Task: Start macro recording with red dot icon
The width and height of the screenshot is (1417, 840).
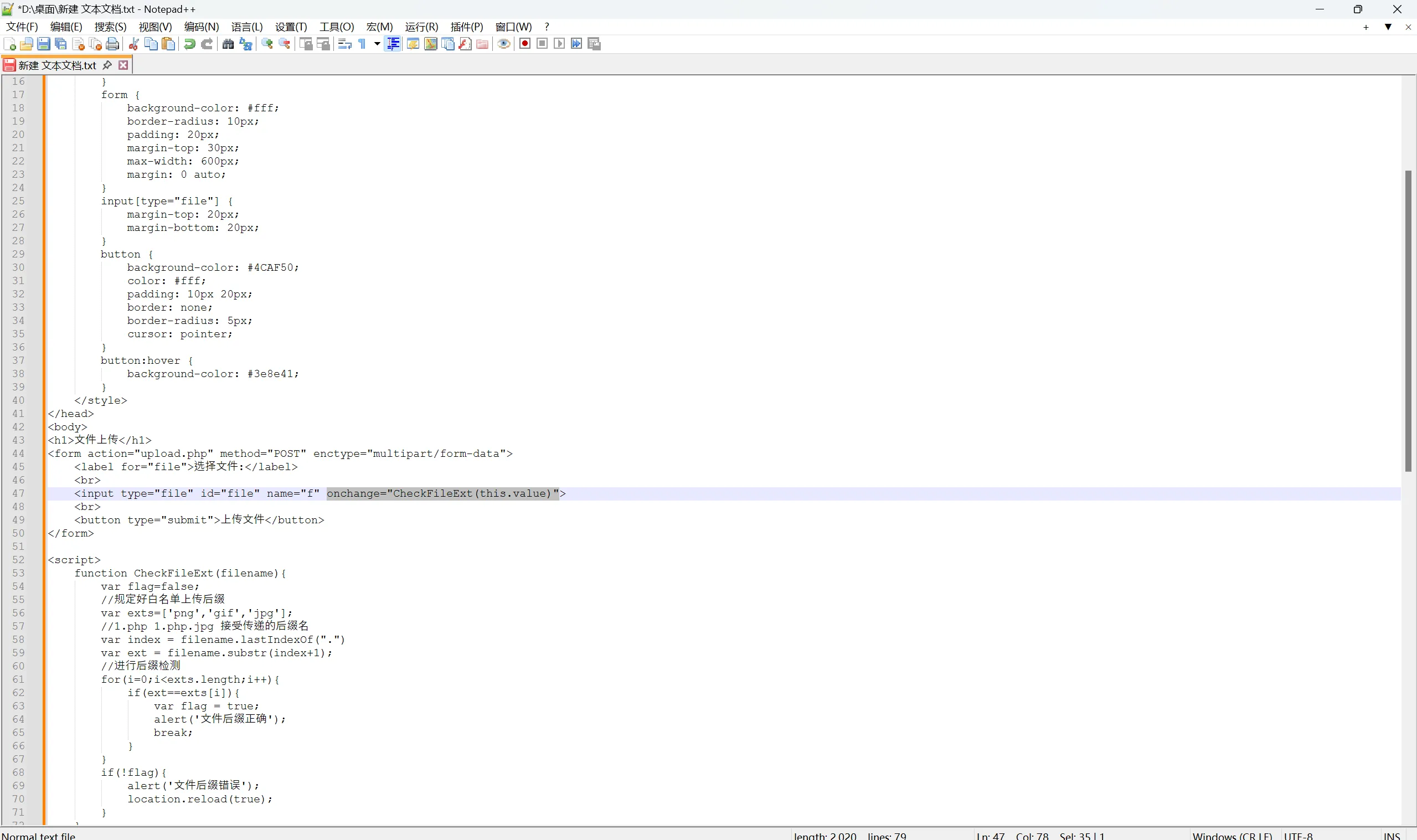Action: pos(524,44)
